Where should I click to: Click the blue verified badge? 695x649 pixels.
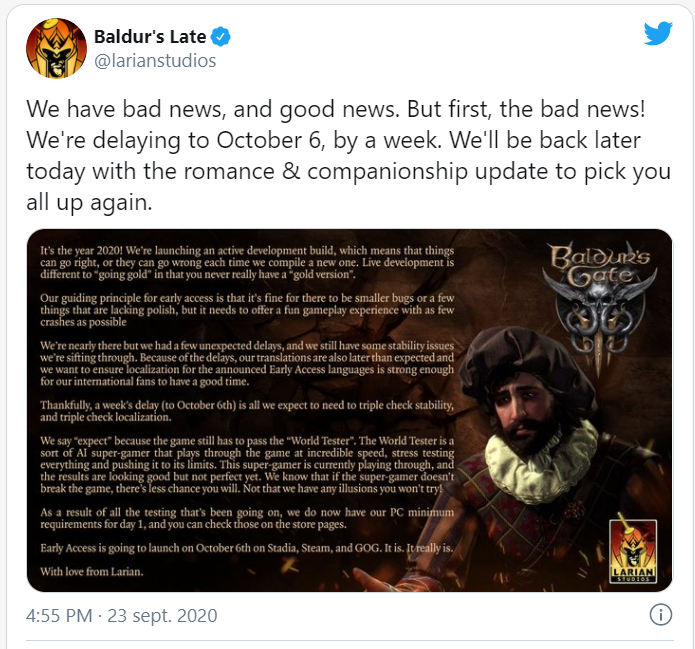pos(220,36)
